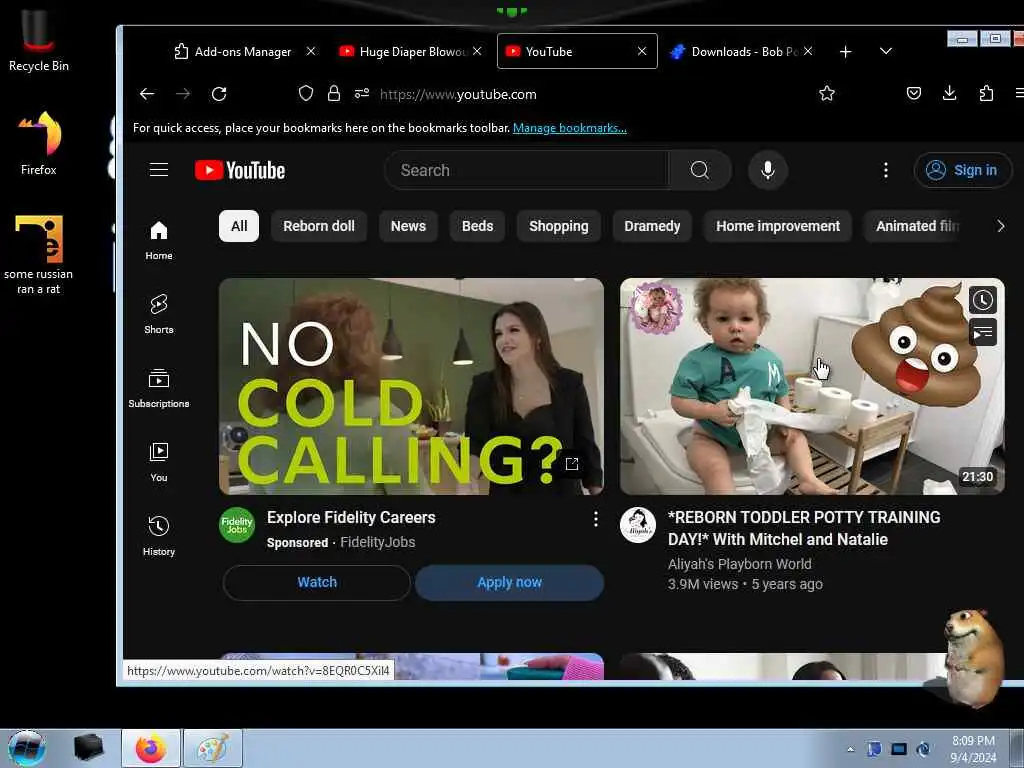
Task: Close the Huge Diaper Blowout tab
Action: (477, 51)
